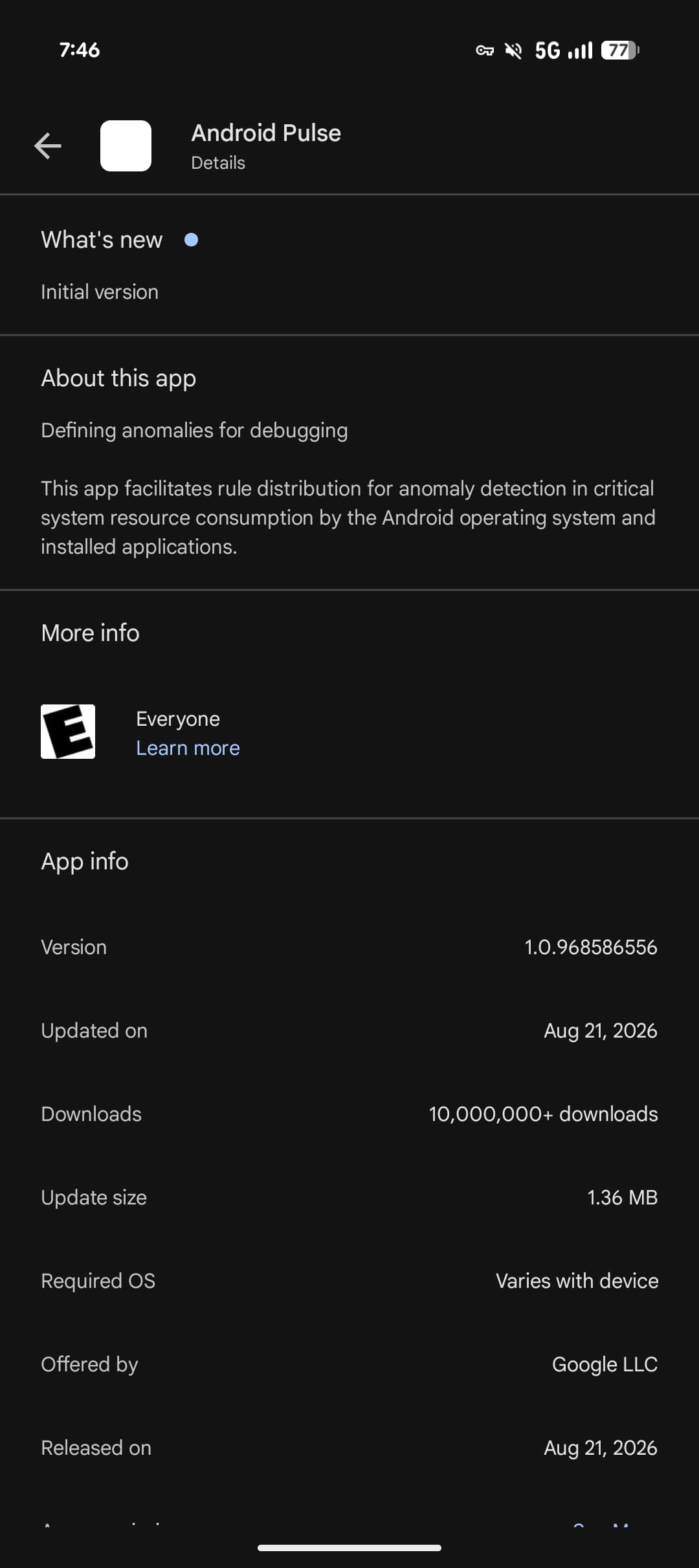Tap the Updated on date row
Viewport: 699px width, 1568px height.
(x=349, y=1030)
